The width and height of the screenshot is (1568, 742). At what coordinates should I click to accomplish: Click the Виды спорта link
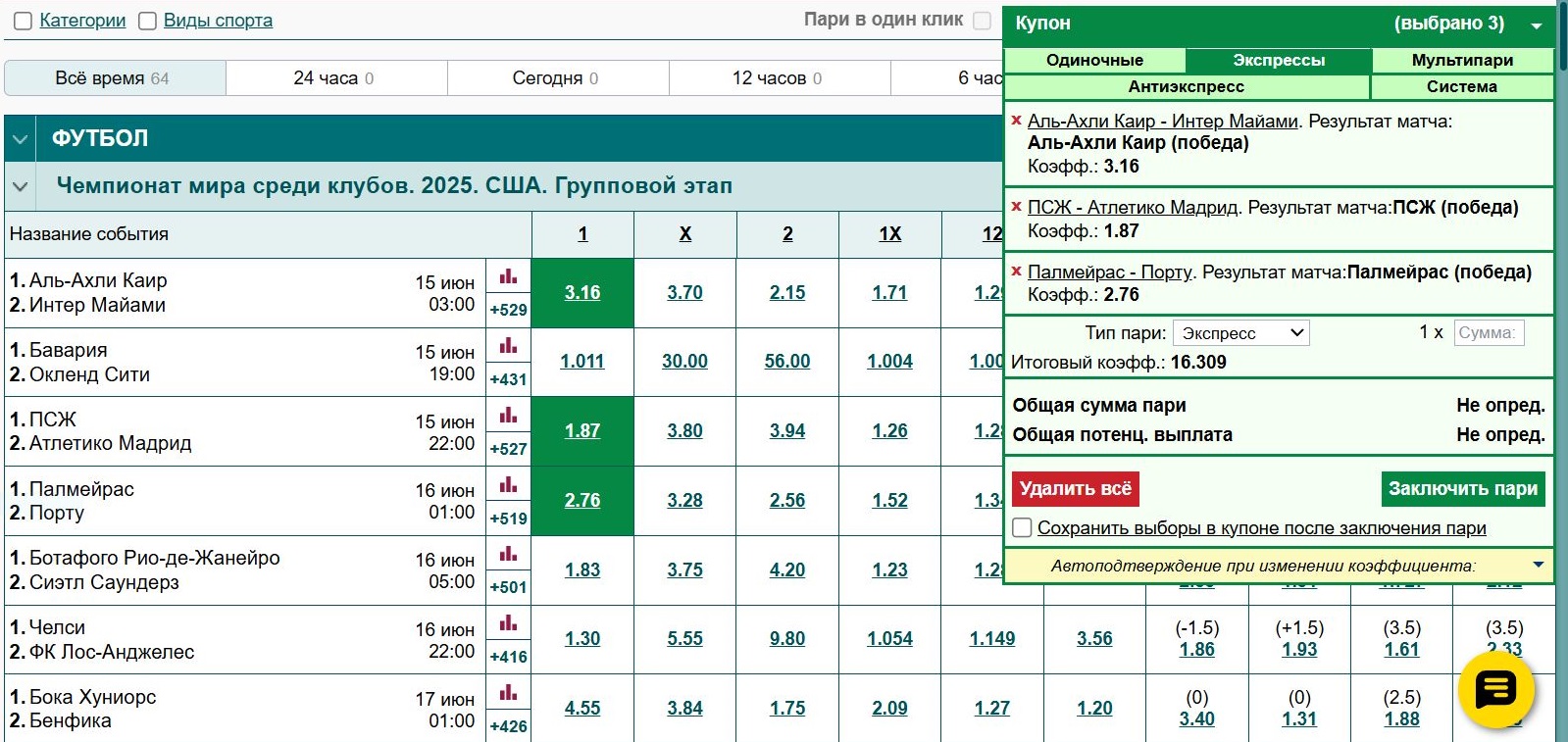coord(218,21)
